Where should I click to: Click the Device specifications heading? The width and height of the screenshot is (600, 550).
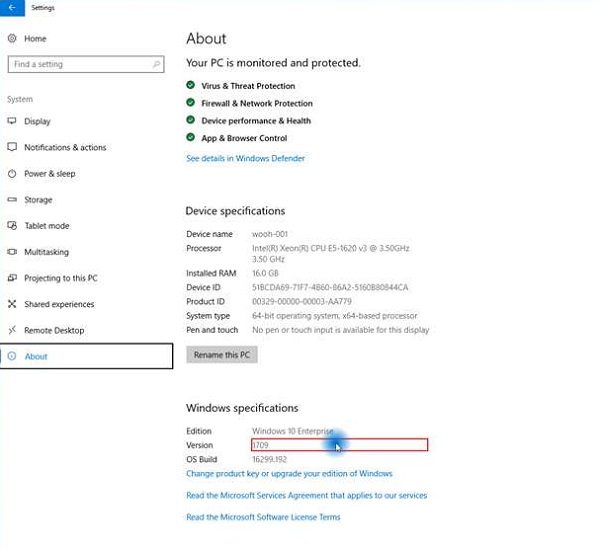[235, 211]
